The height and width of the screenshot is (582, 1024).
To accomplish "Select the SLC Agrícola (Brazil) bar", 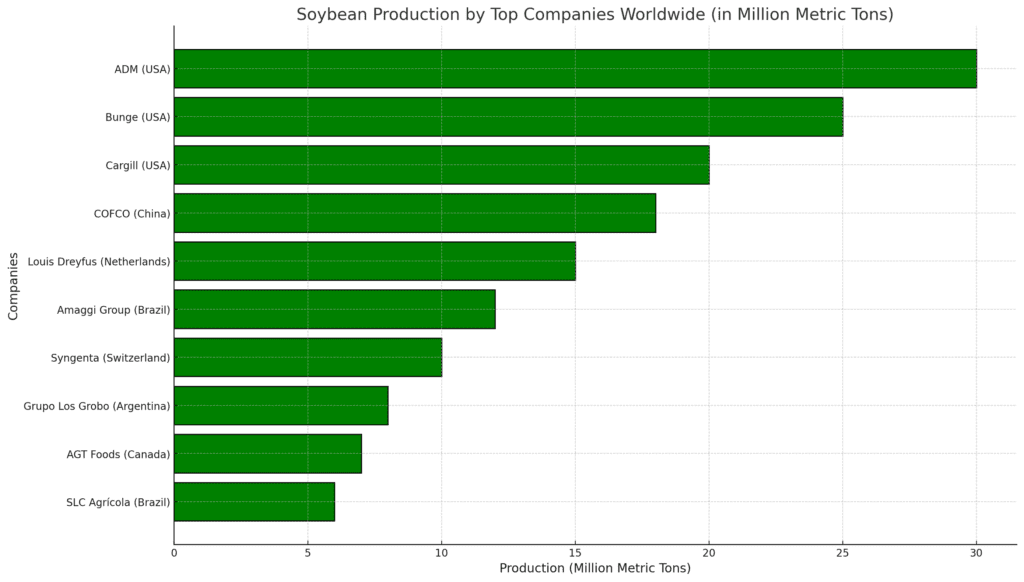I will [x=254, y=502].
